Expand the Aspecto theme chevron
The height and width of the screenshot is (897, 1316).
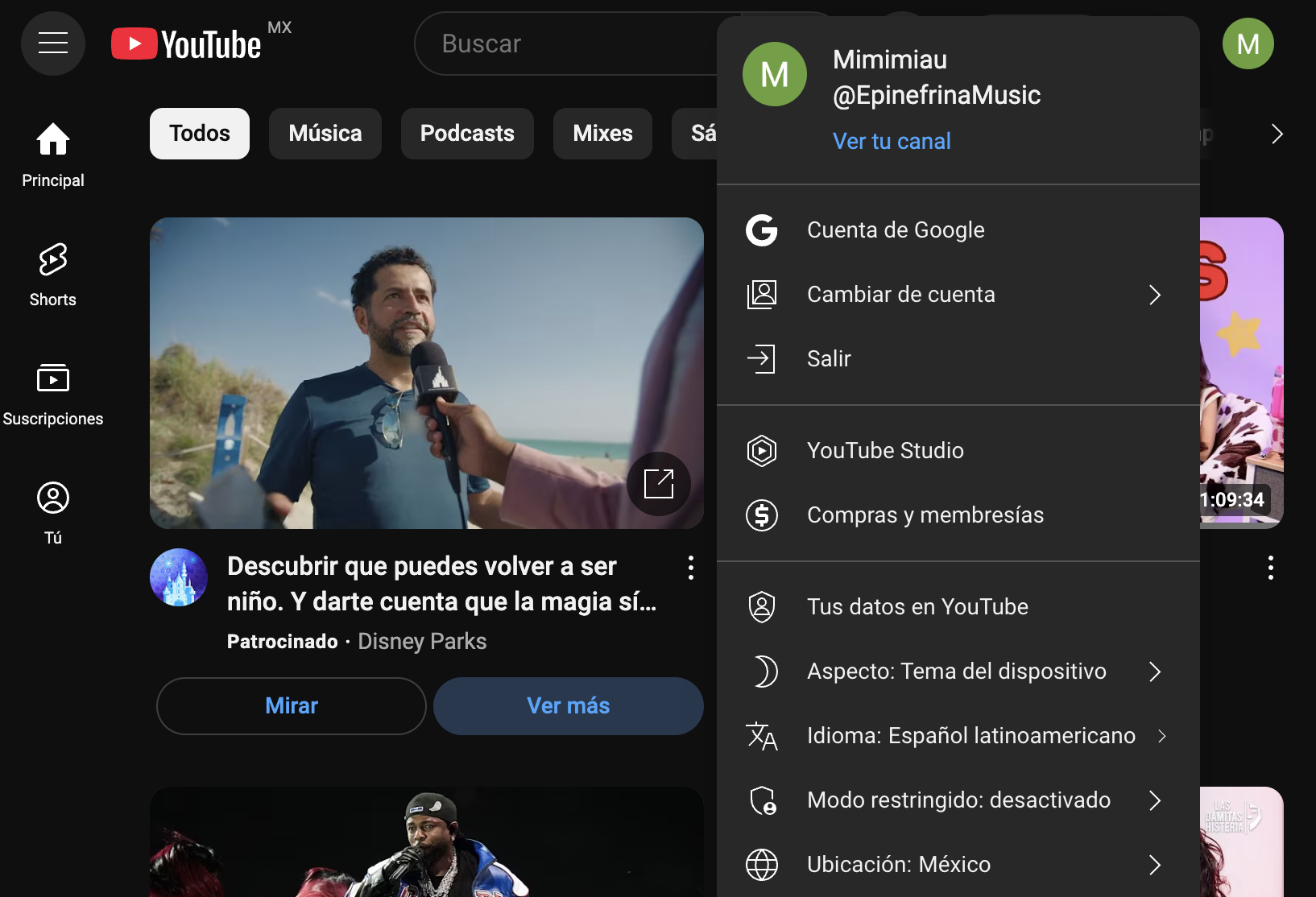1155,672
